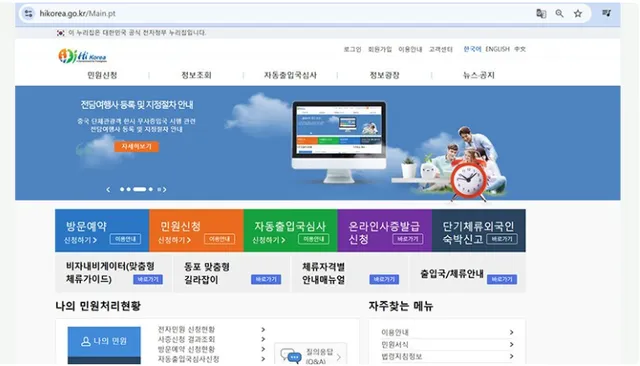Click chevron beside 법령지침정보
The height and width of the screenshot is (366, 640).
(x=511, y=357)
